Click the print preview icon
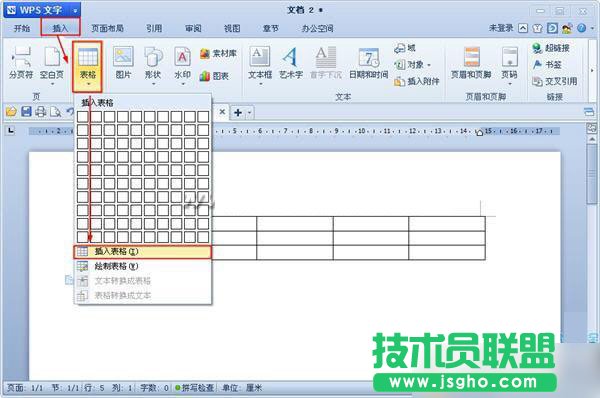Screen dimensions: 600x398 point(55,112)
